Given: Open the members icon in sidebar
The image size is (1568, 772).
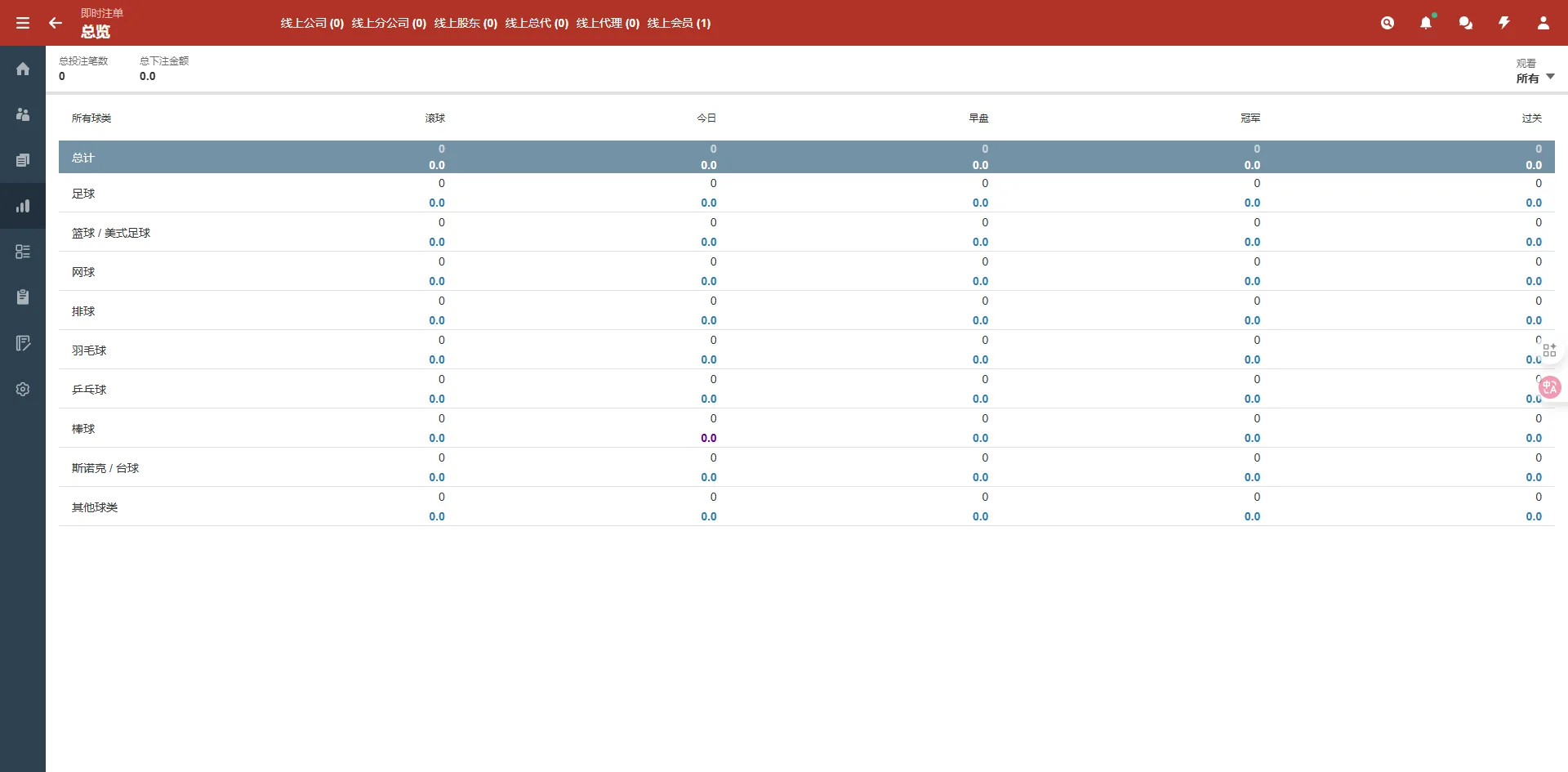Looking at the screenshot, I should [x=23, y=114].
